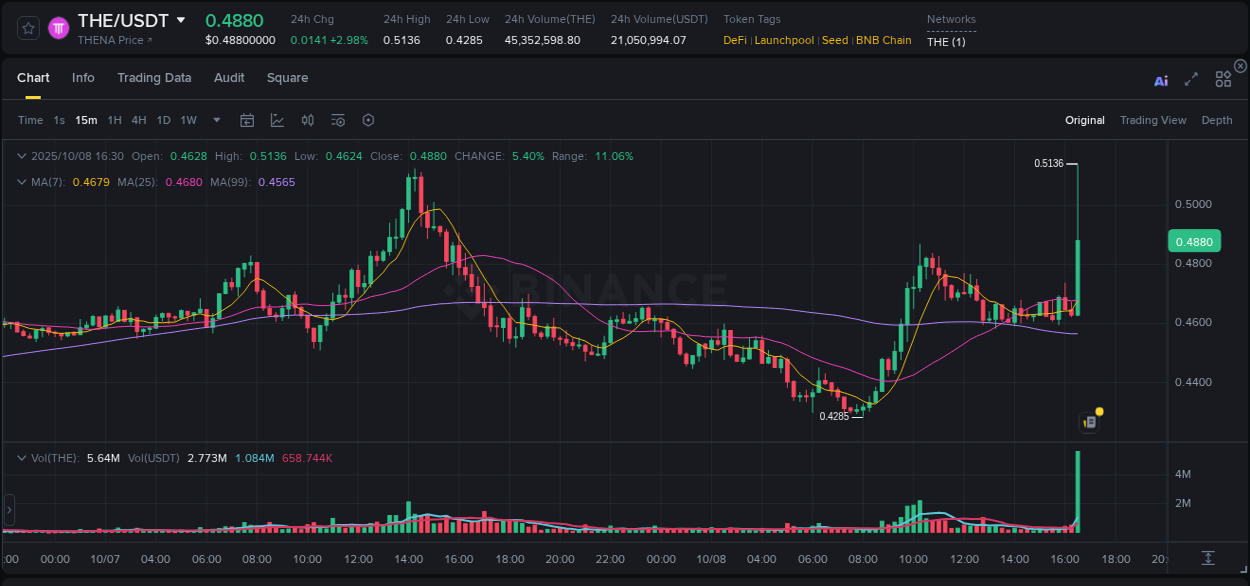The width and height of the screenshot is (1250, 586).
Task: Open the THE/USDT pair dropdown
Action: [x=182, y=19]
